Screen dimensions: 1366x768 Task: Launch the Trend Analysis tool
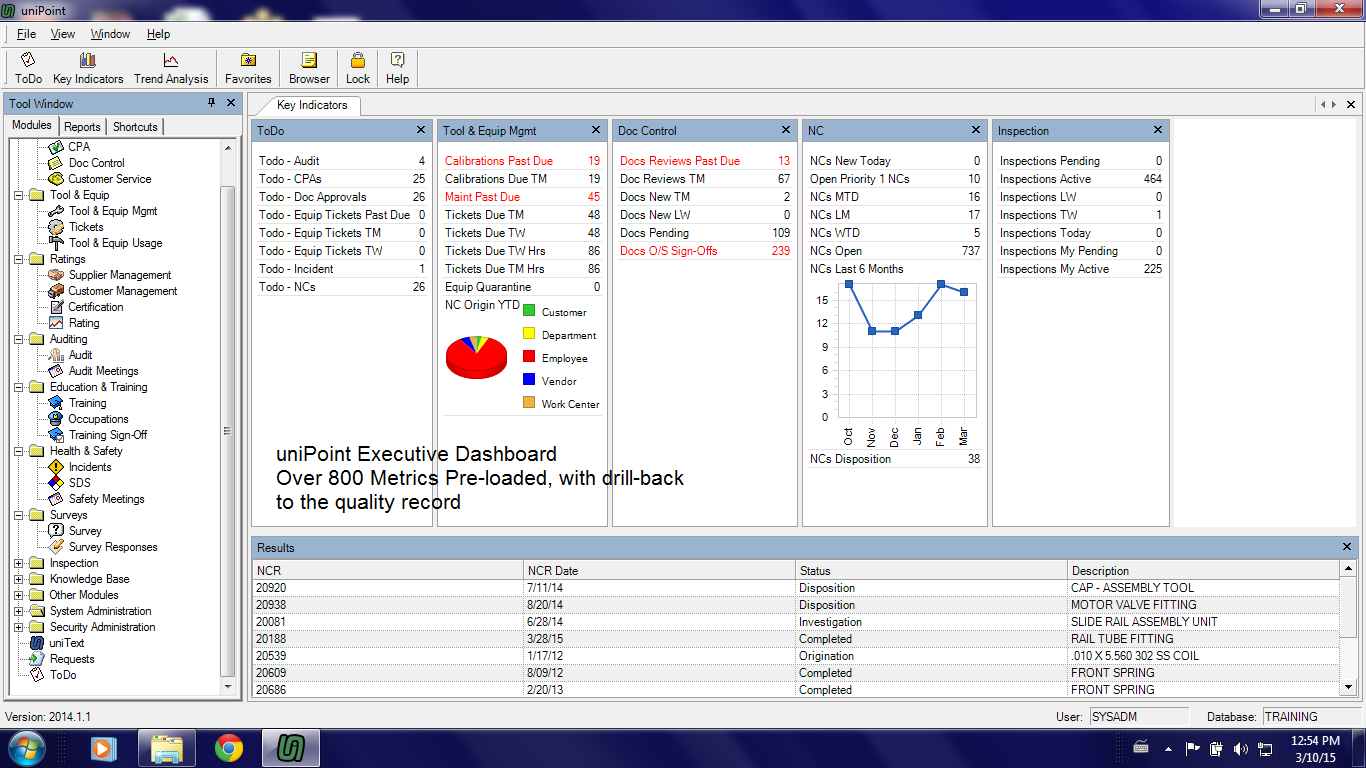(x=171, y=68)
